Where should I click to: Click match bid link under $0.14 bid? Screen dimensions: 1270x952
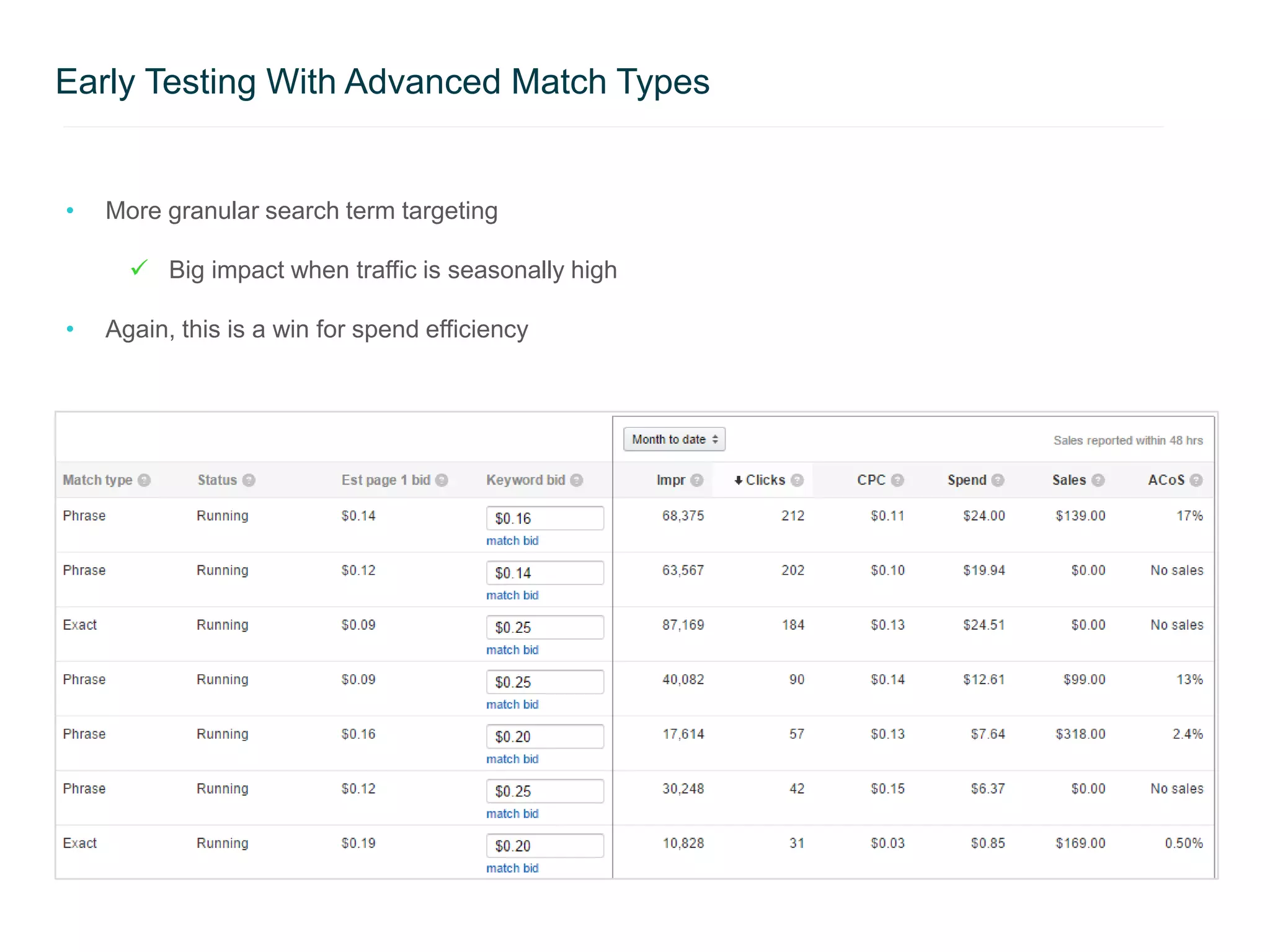[x=512, y=596]
